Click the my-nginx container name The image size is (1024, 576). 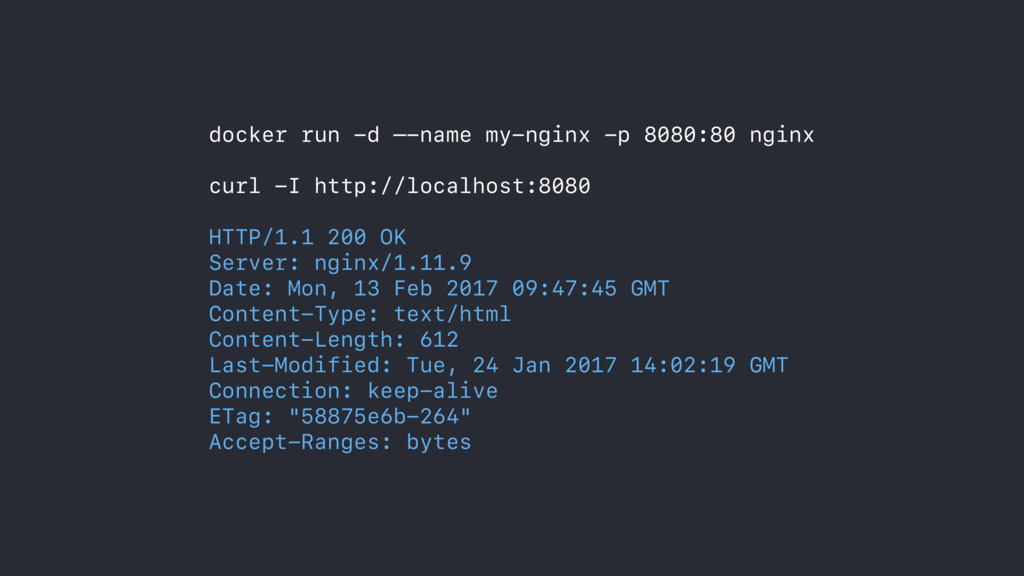click(x=537, y=136)
